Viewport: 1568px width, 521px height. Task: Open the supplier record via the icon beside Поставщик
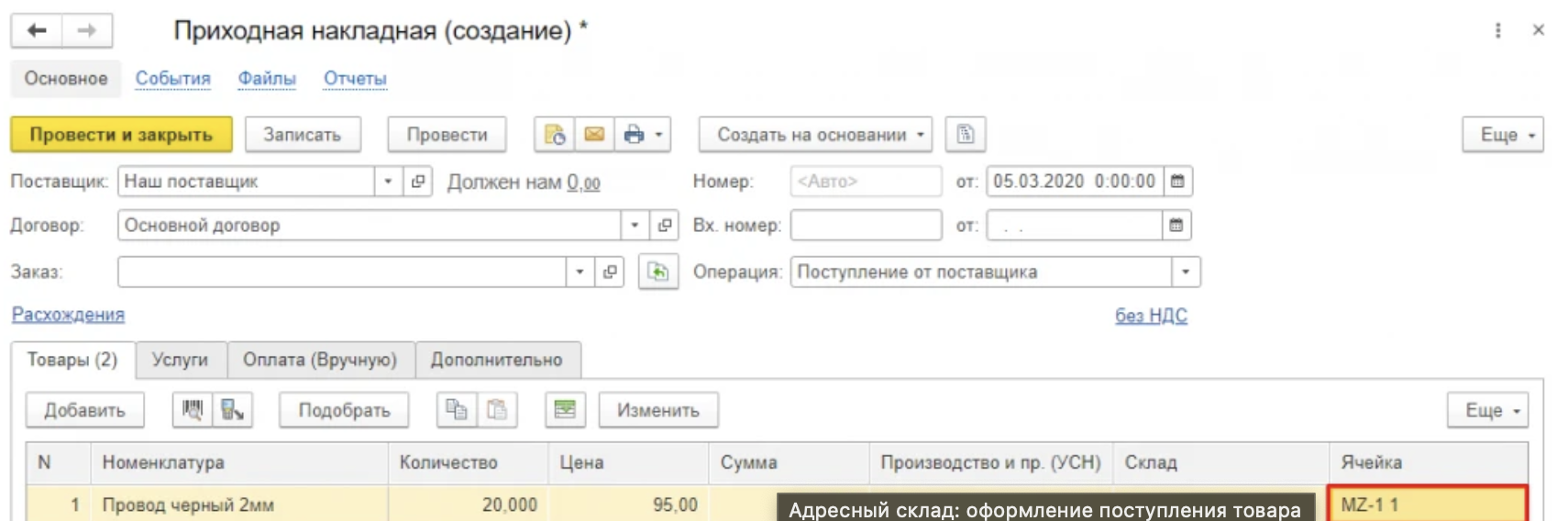pos(418,182)
